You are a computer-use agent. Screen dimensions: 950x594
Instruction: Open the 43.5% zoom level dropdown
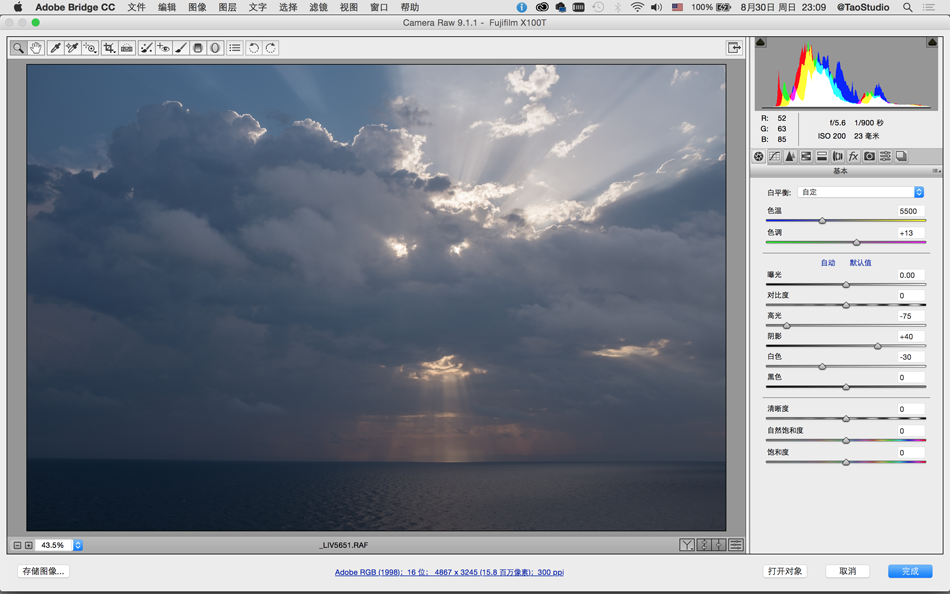coord(78,546)
